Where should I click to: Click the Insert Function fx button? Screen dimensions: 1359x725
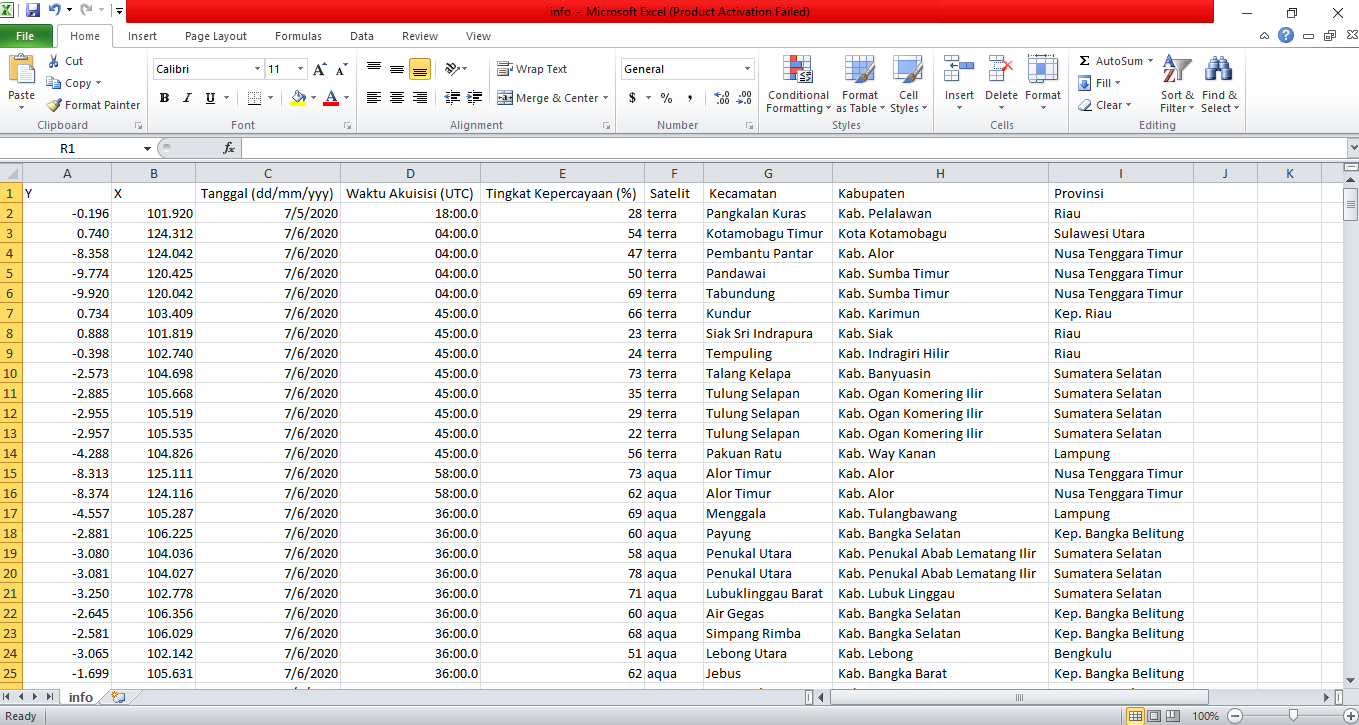click(229, 148)
